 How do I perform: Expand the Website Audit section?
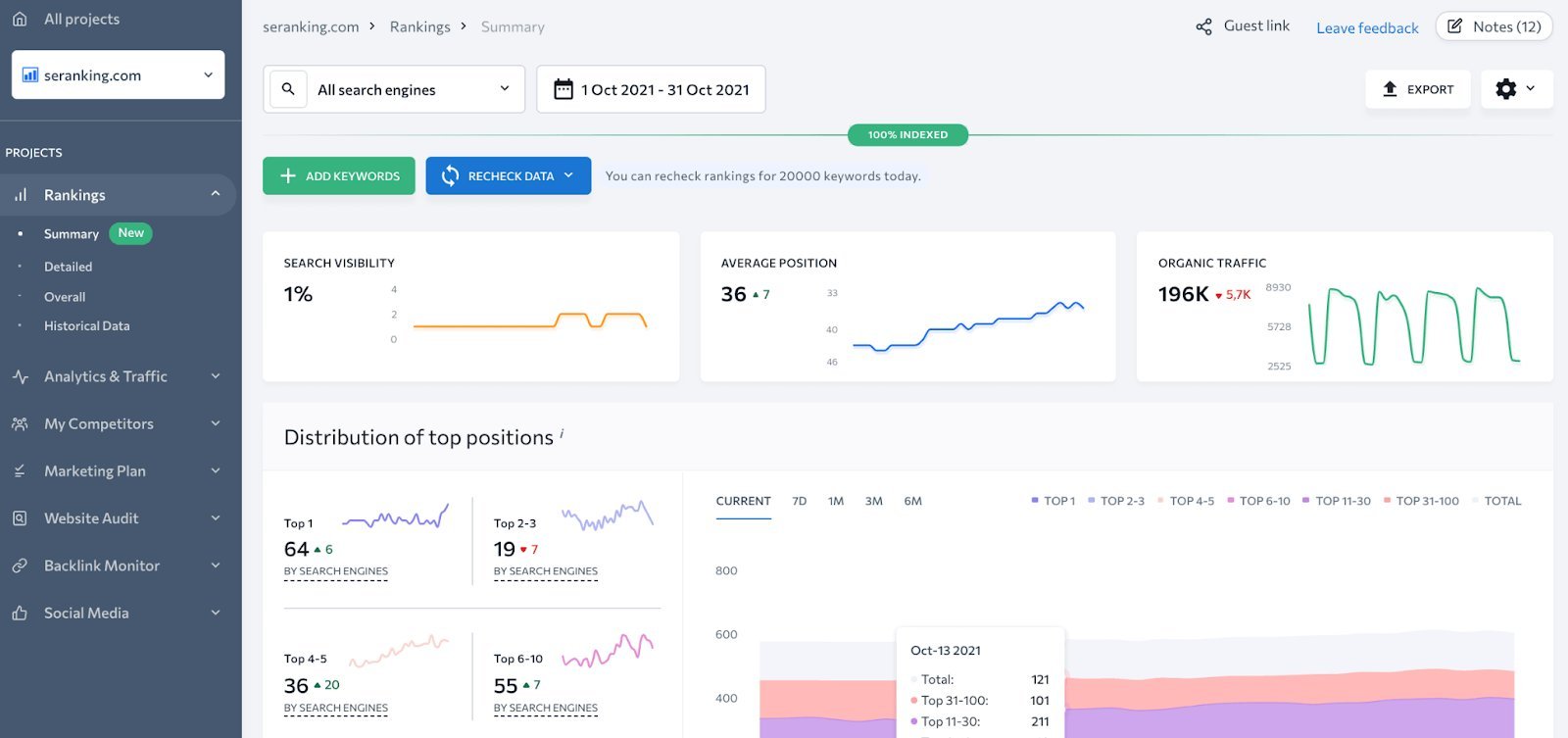coord(216,518)
